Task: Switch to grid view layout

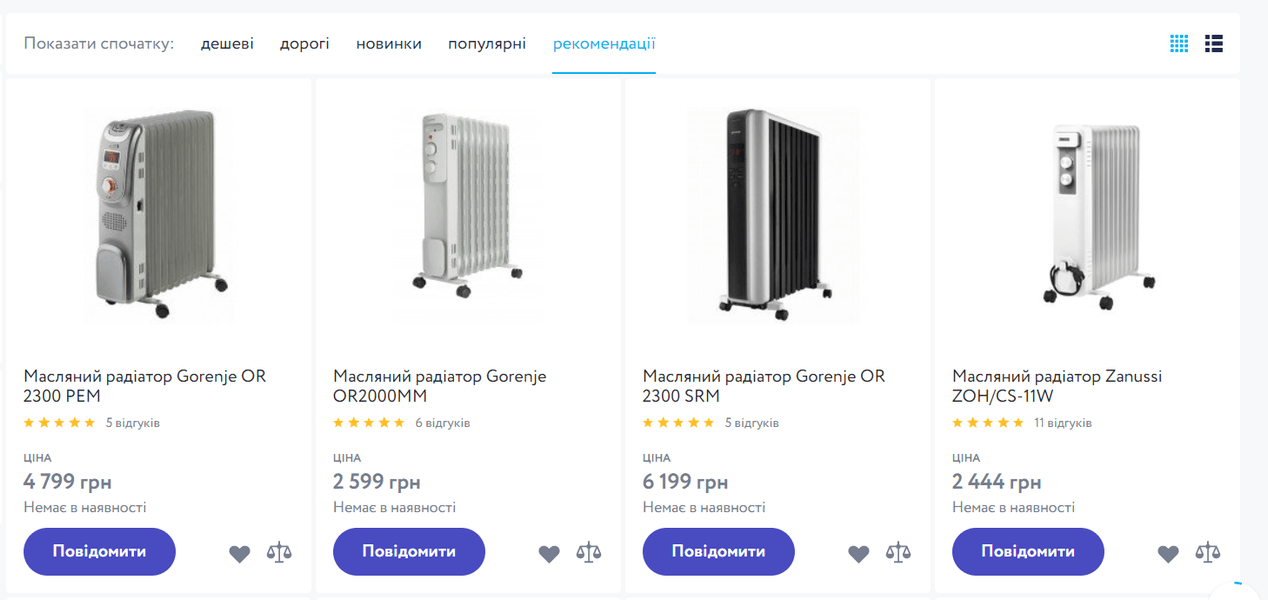Action: (1178, 43)
